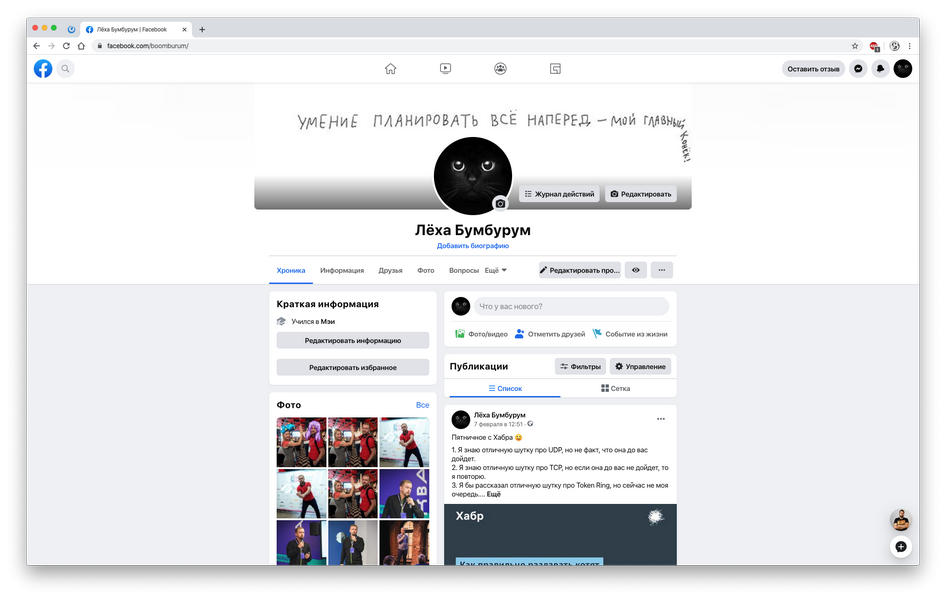Open the notifications bell icon
Screen dimensions: 946x600
[x=880, y=69]
